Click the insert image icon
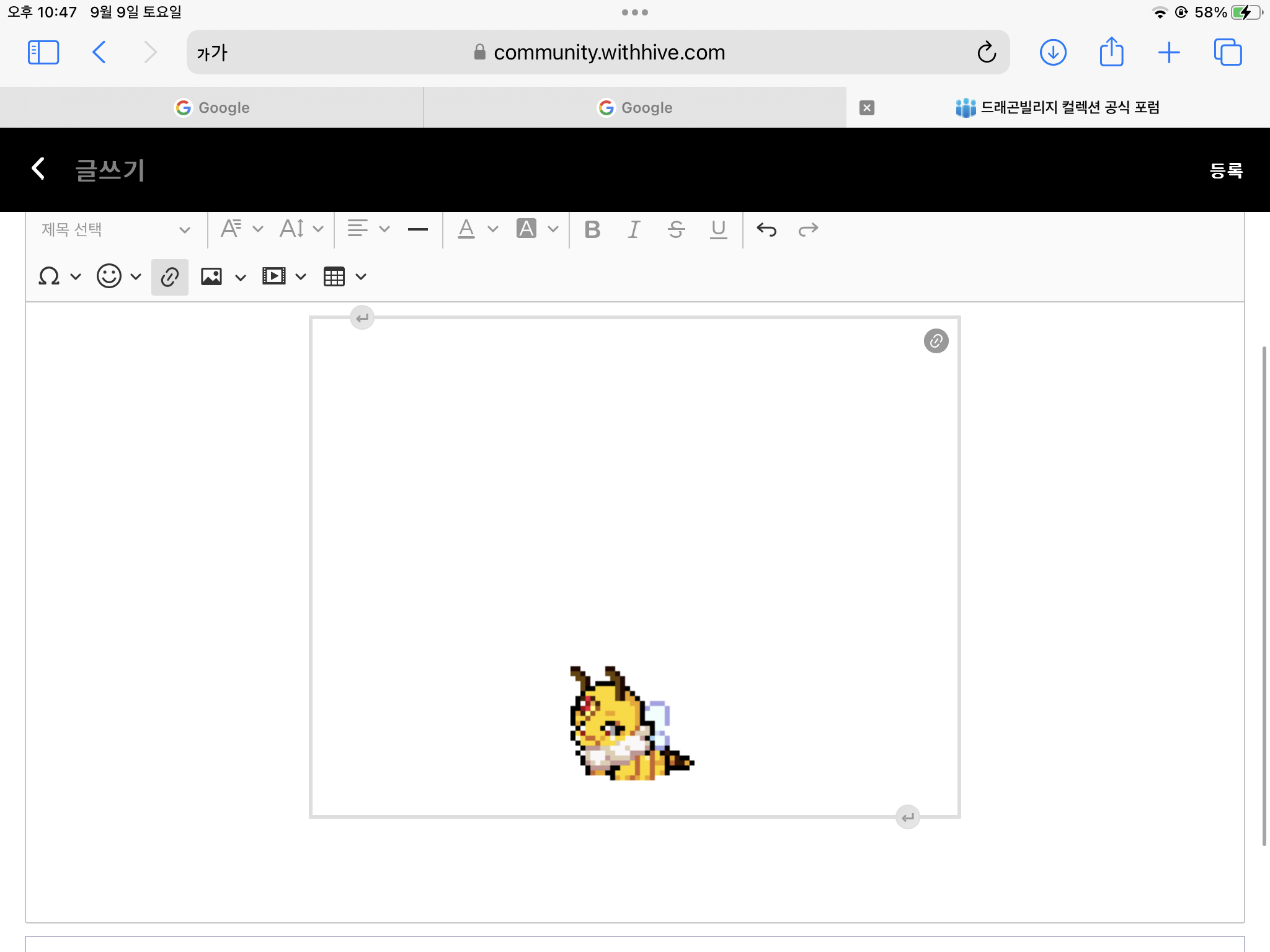 (x=211, y=276)
